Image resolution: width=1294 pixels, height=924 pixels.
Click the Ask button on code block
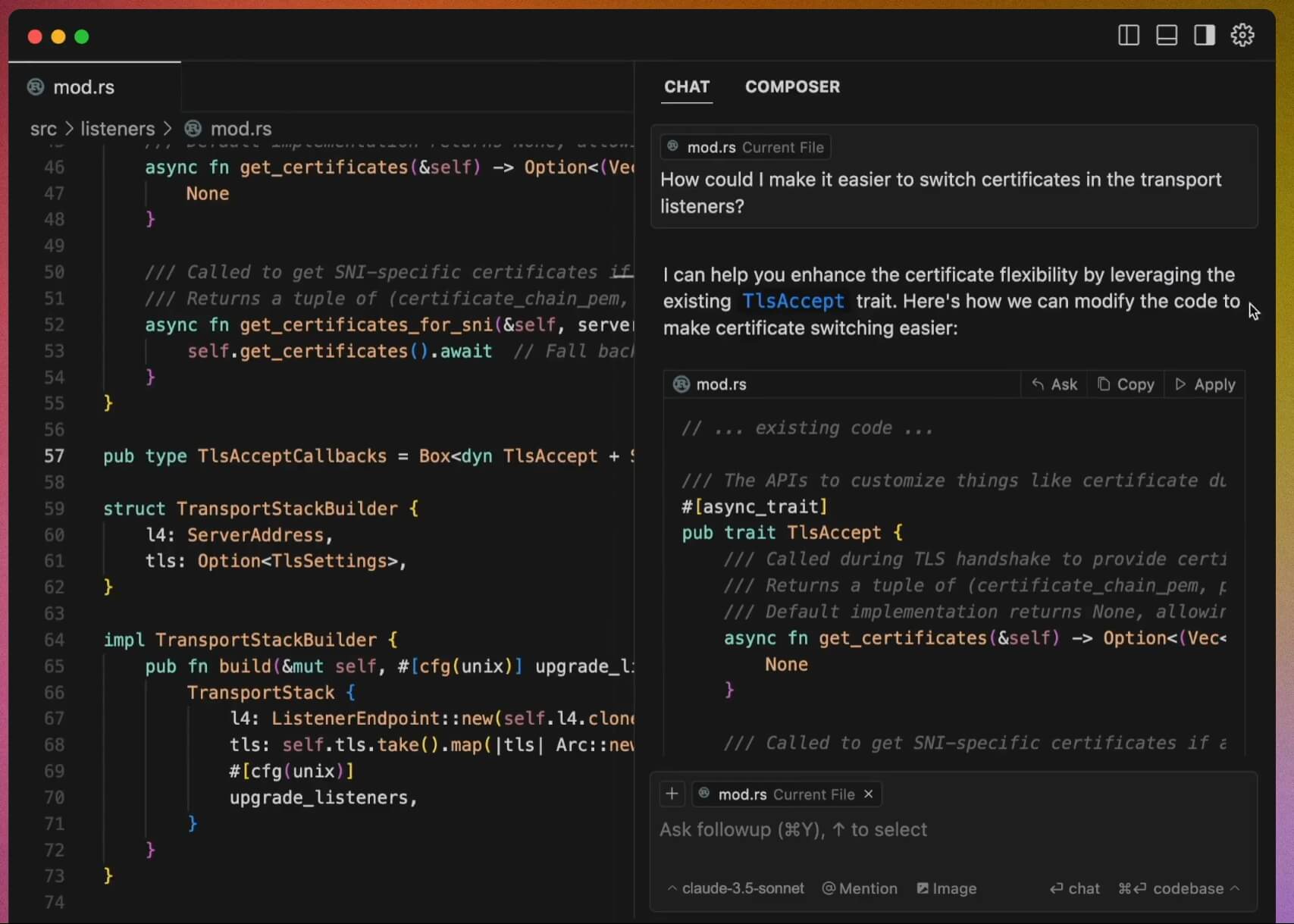click(1054, 384)
